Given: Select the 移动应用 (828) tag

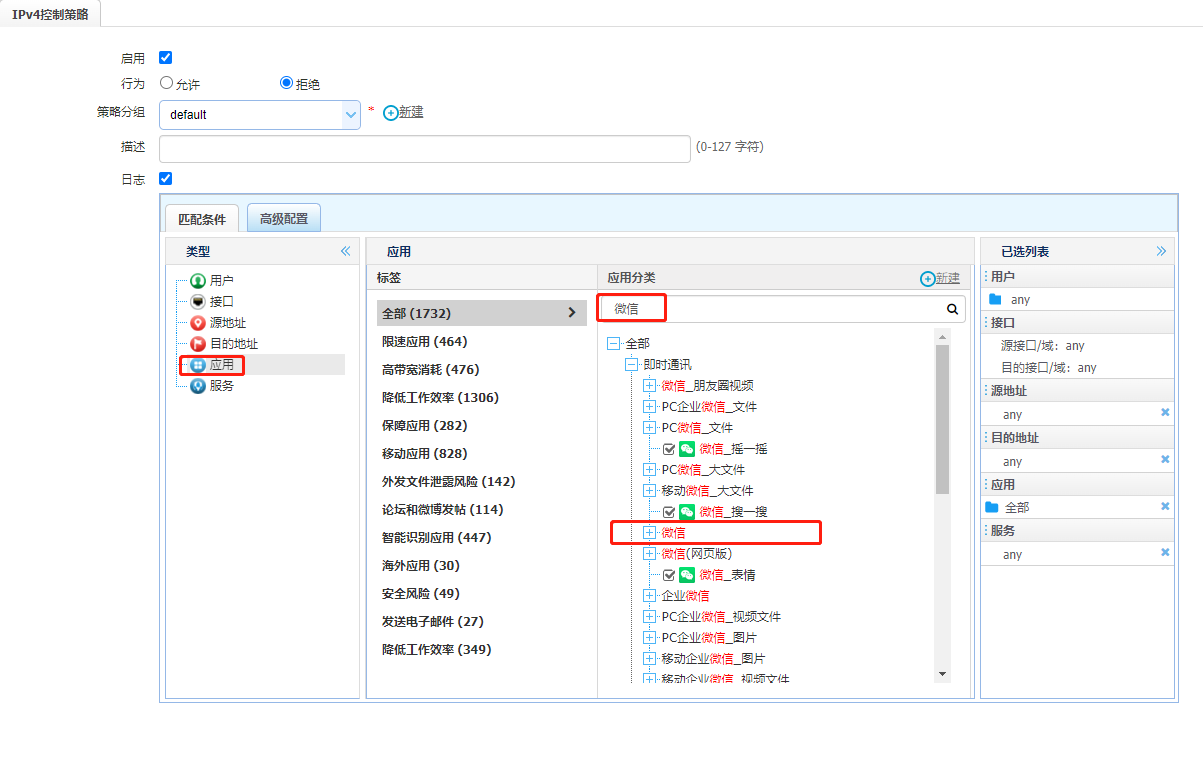Looking at the screenshot, I should pyautogui.click(x=424, y=453).
